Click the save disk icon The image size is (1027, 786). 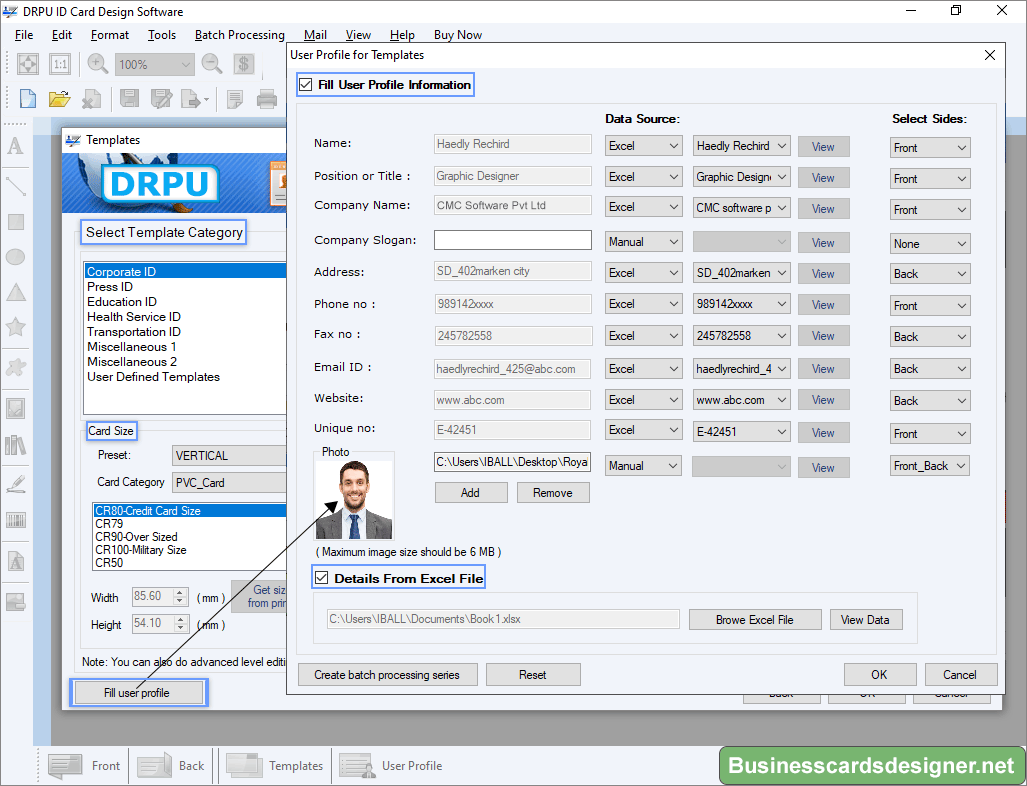click(129, 99)
